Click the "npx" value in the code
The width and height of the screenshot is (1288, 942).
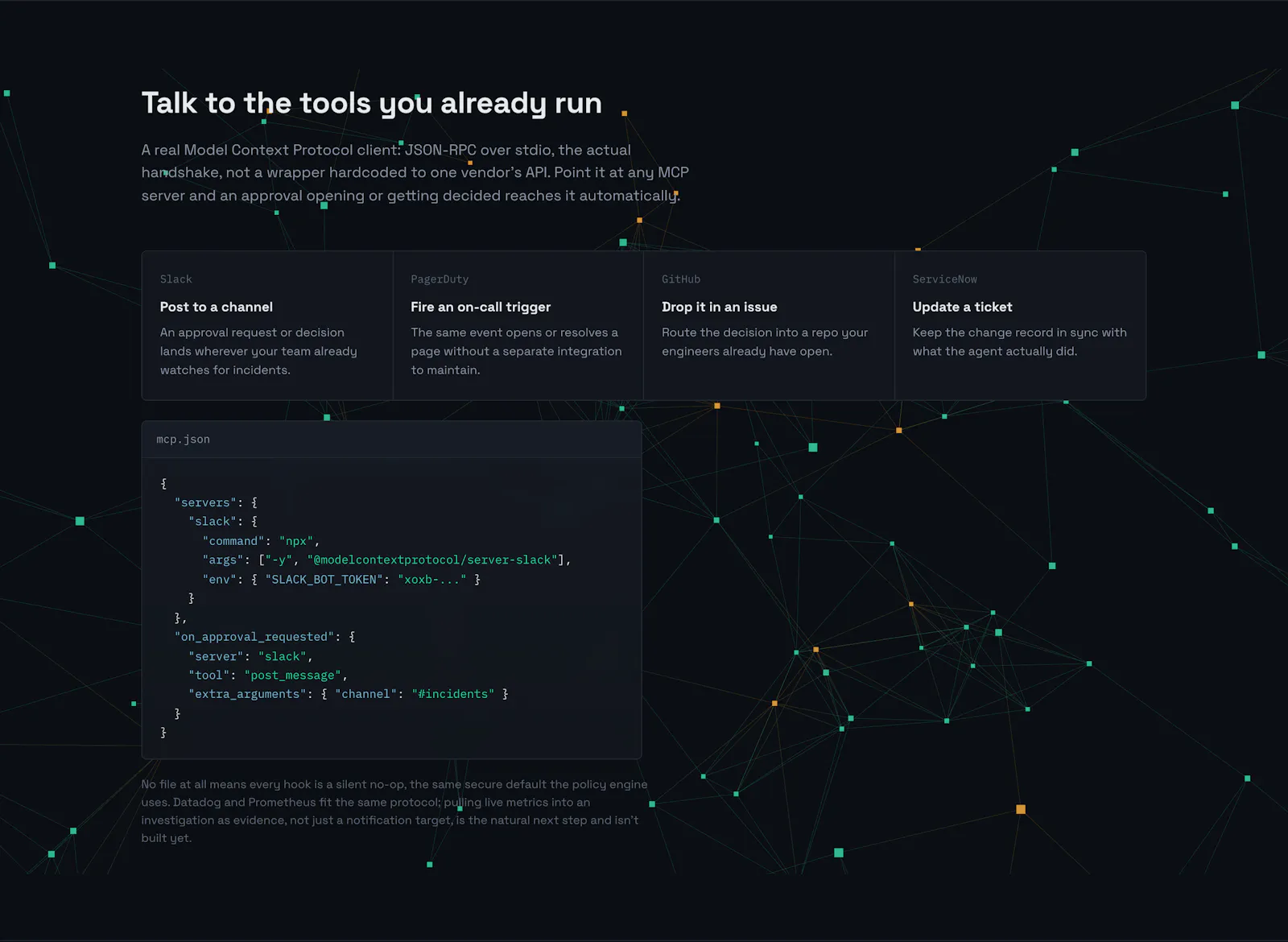click(296, 541)
